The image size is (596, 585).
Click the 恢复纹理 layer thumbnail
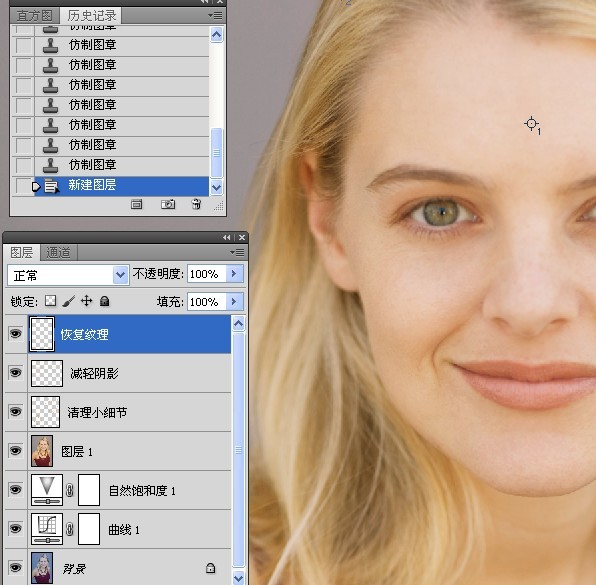coord(42,334)
